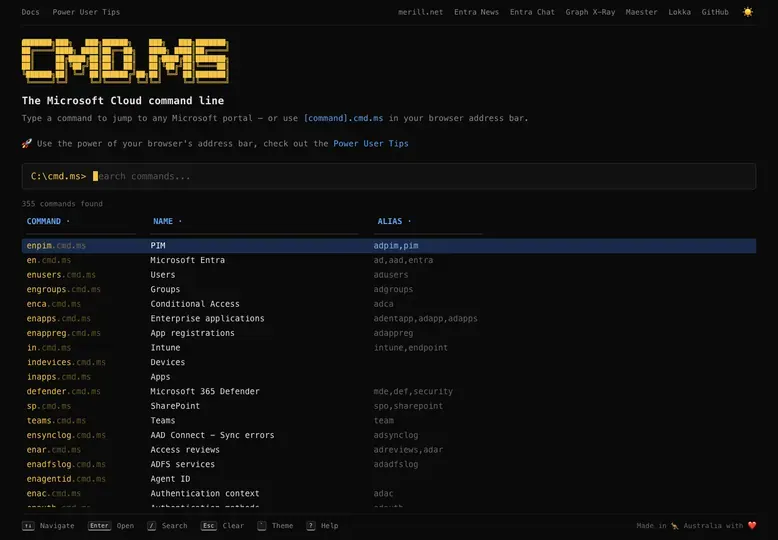
Task: Click the Access reviews name cell
Action: (x=185, y=450)
